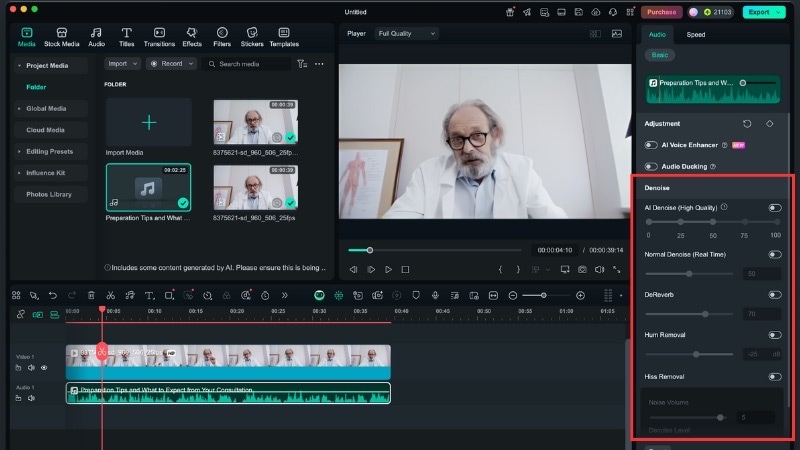The image size is (800, 450).
Task: Enable Normal Denoise (Real Time) toggle
Action: pos(774,254)
